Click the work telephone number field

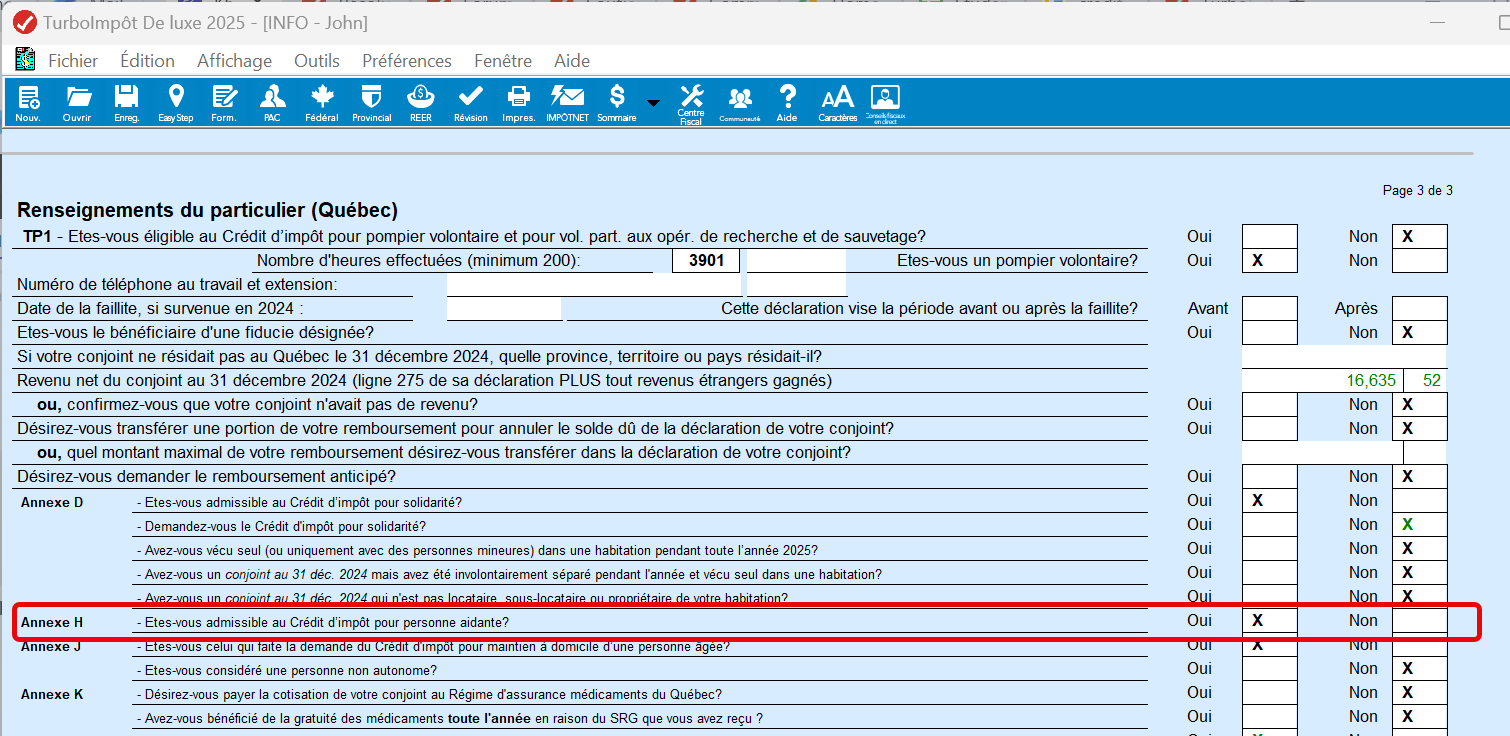pos(580,285)
